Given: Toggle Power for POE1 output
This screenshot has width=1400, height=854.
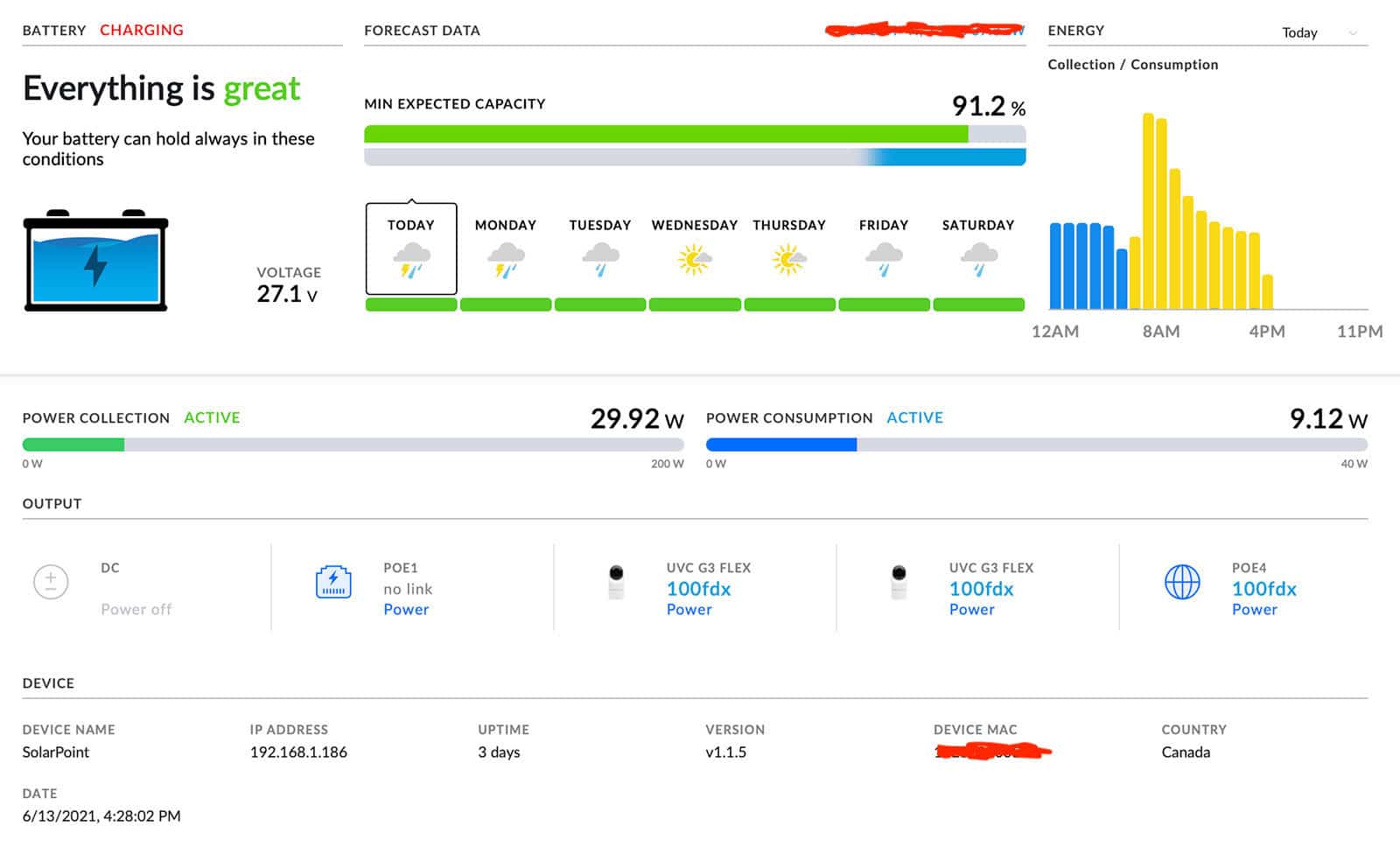Looking at the screenshot, I should (x=407, y=609).
